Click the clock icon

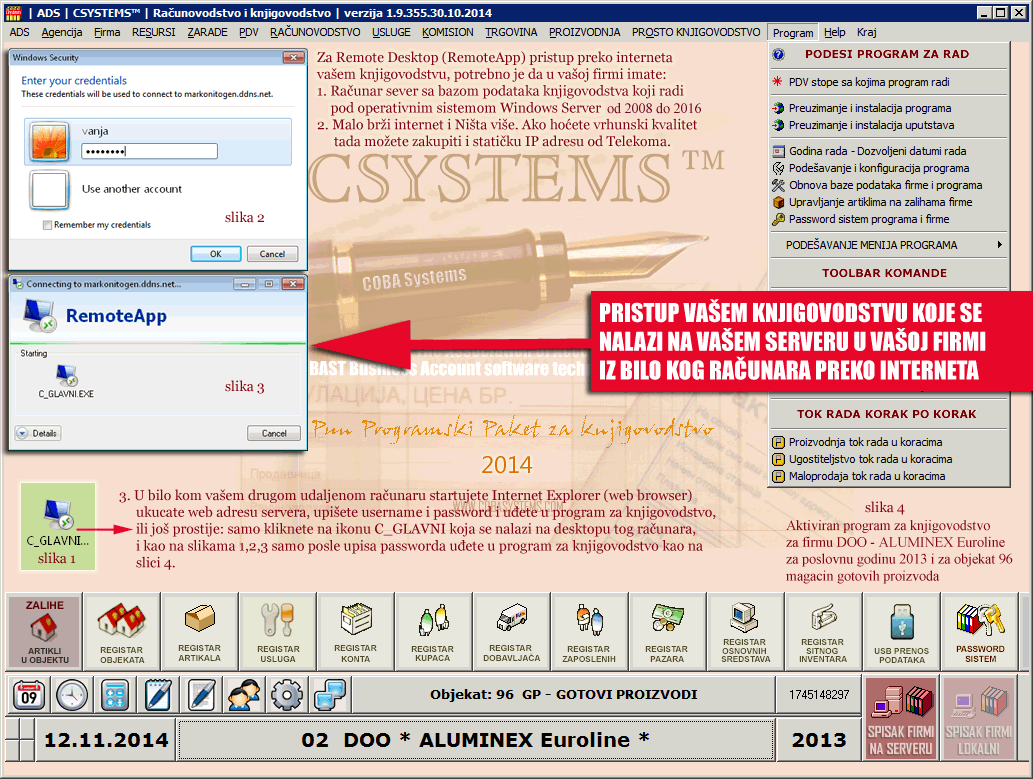pos(72,695)
